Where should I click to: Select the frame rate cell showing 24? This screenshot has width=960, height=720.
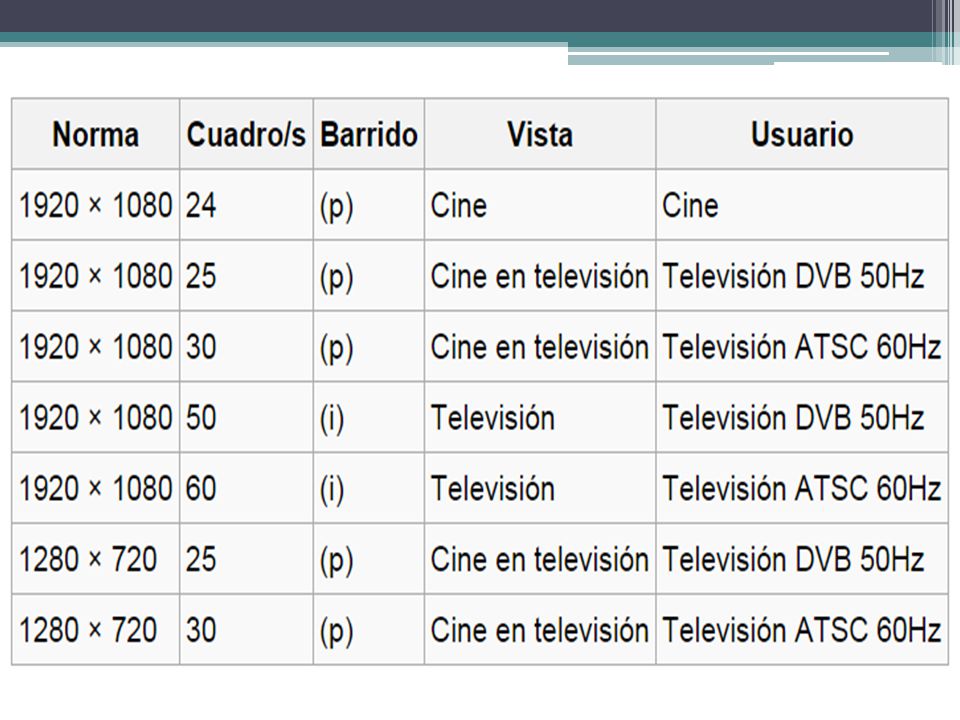coord(246,204)
